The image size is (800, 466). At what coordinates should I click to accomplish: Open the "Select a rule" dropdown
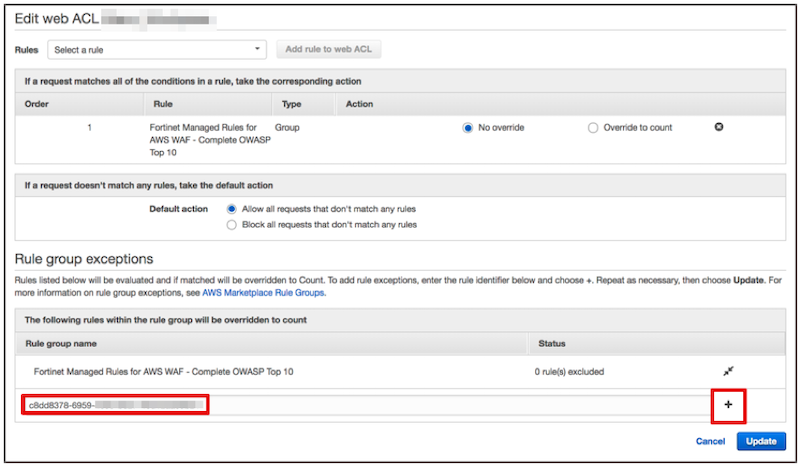(x=157, y=49)
